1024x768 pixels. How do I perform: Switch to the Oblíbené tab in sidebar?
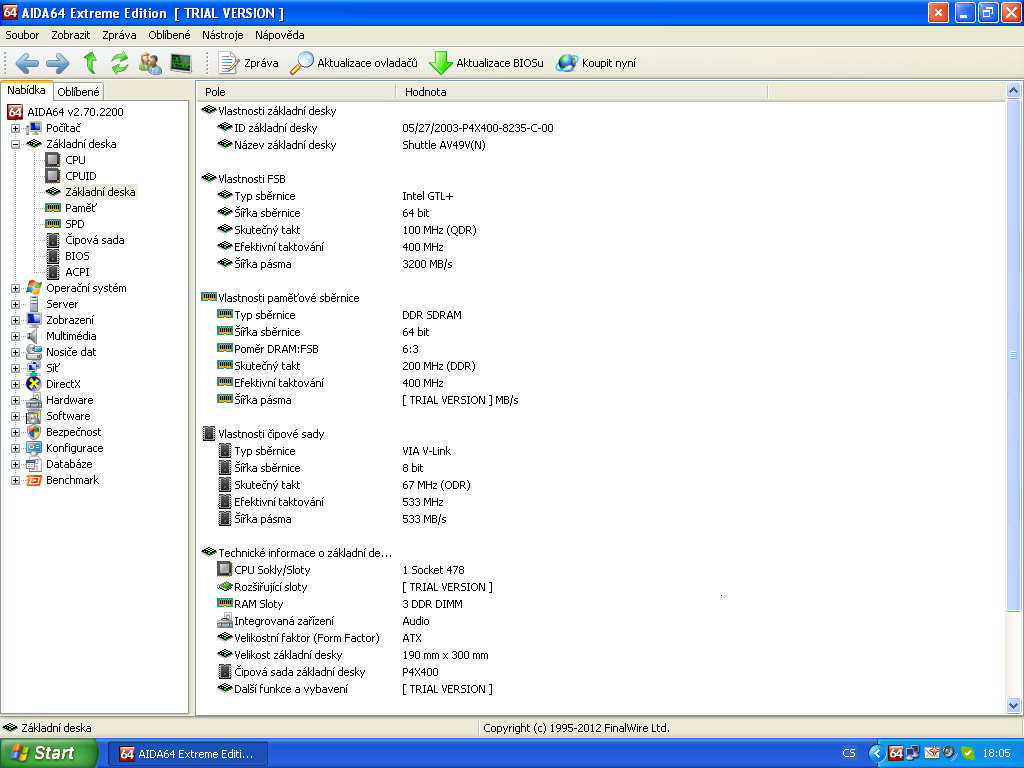tap(78, 92)
